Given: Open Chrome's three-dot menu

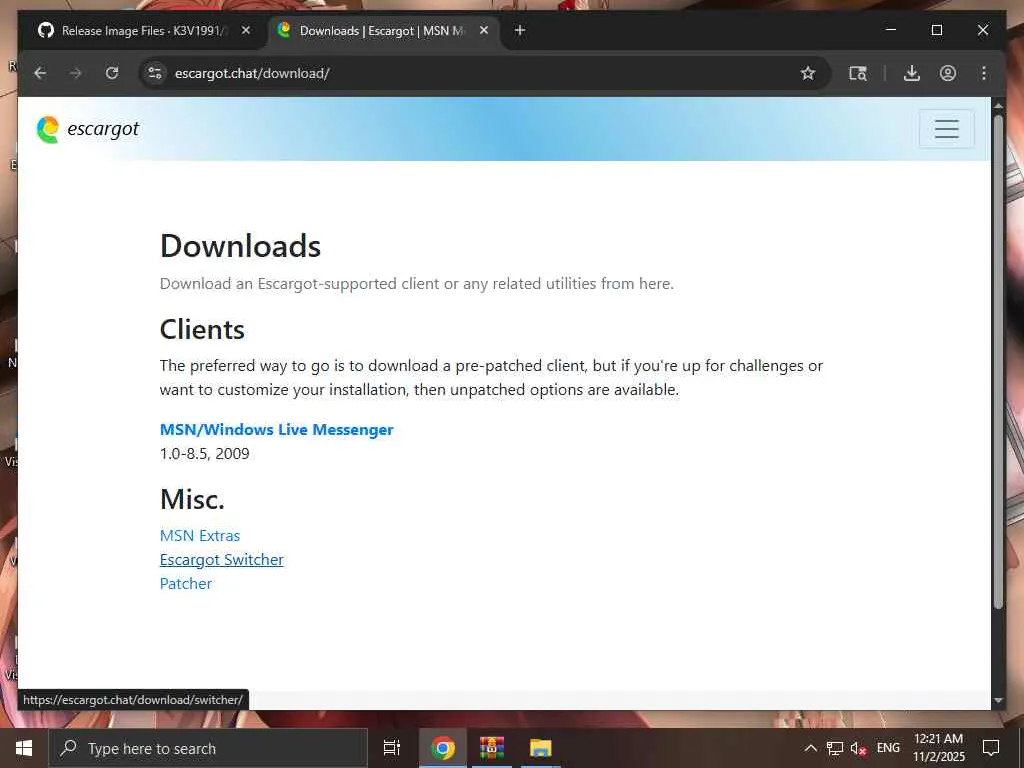Looking at the screenshot, I should click(984, 73).
